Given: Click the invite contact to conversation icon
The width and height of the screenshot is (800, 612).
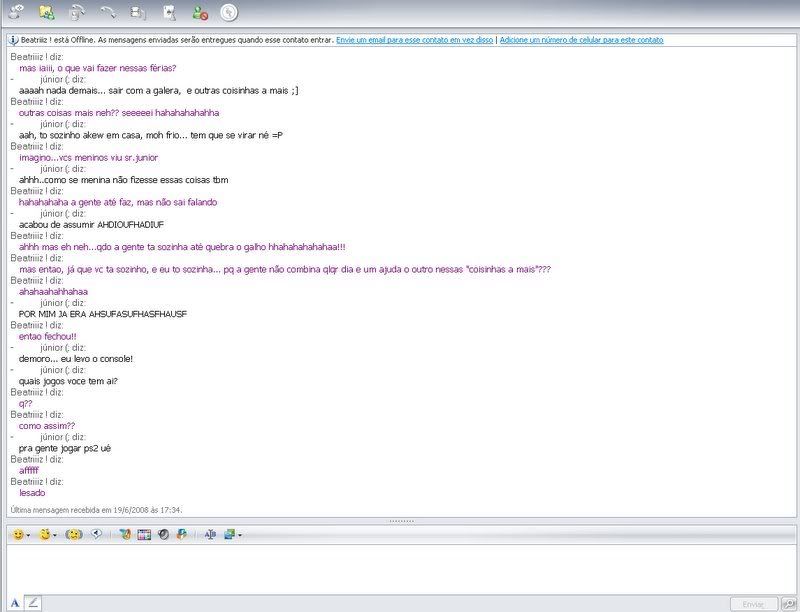Looking at the screenshot, I should [16, 13].
